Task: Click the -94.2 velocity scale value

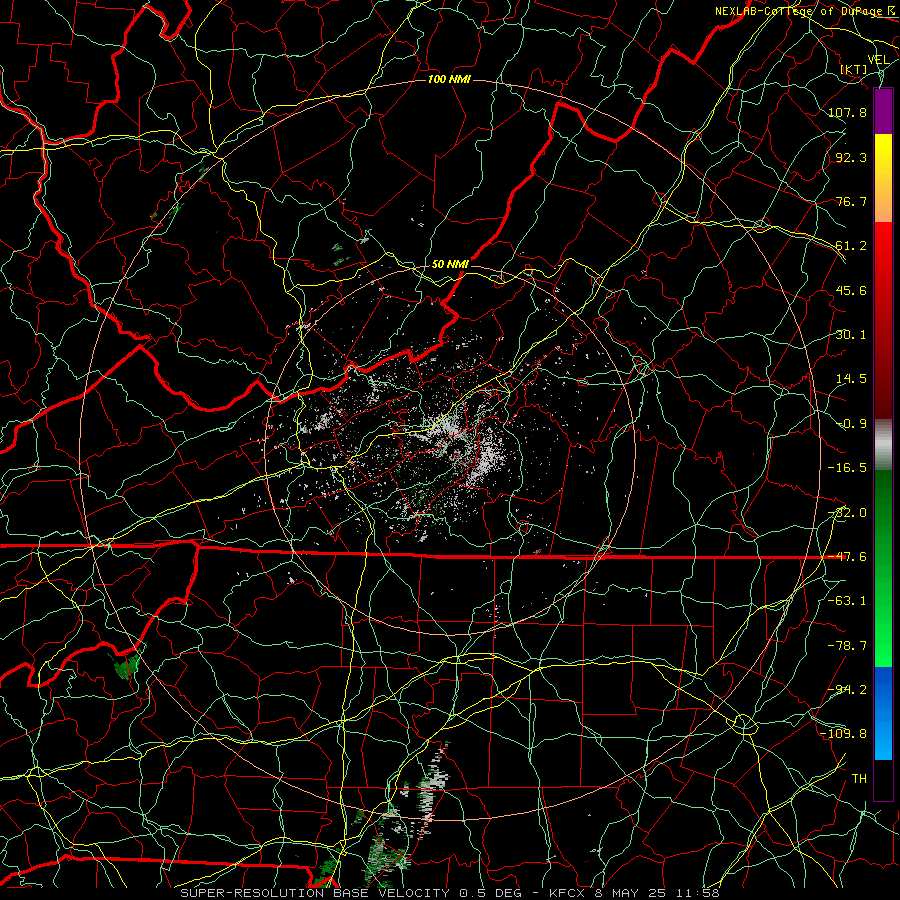Action: click(847, 690)
